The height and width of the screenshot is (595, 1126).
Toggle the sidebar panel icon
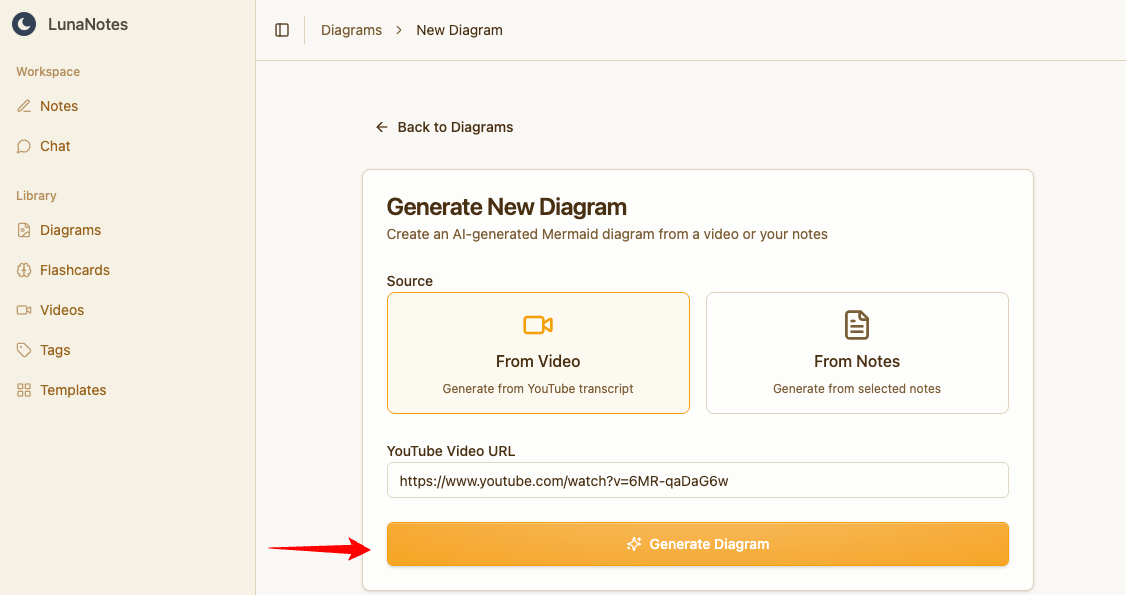point(282,30)
